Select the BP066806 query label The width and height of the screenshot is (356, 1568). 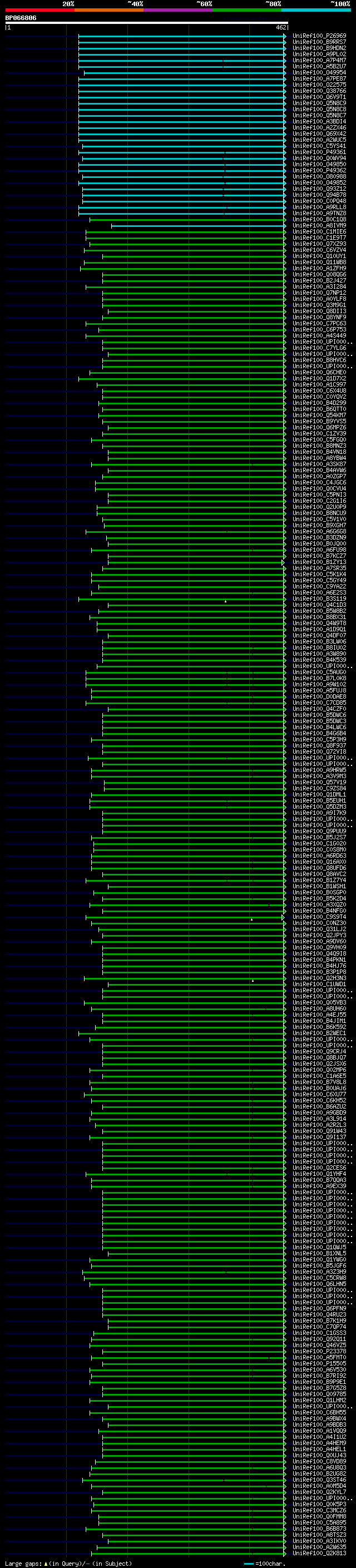click(21, 18)
